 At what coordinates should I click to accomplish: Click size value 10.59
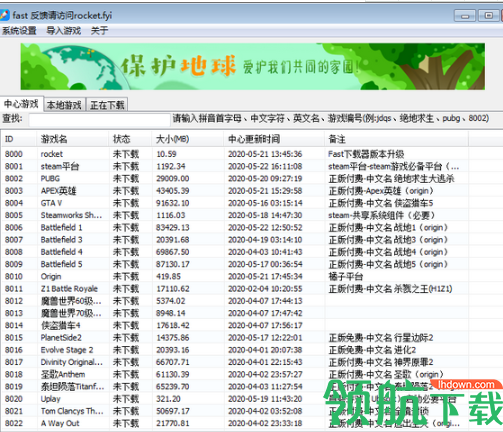point(166,154)
